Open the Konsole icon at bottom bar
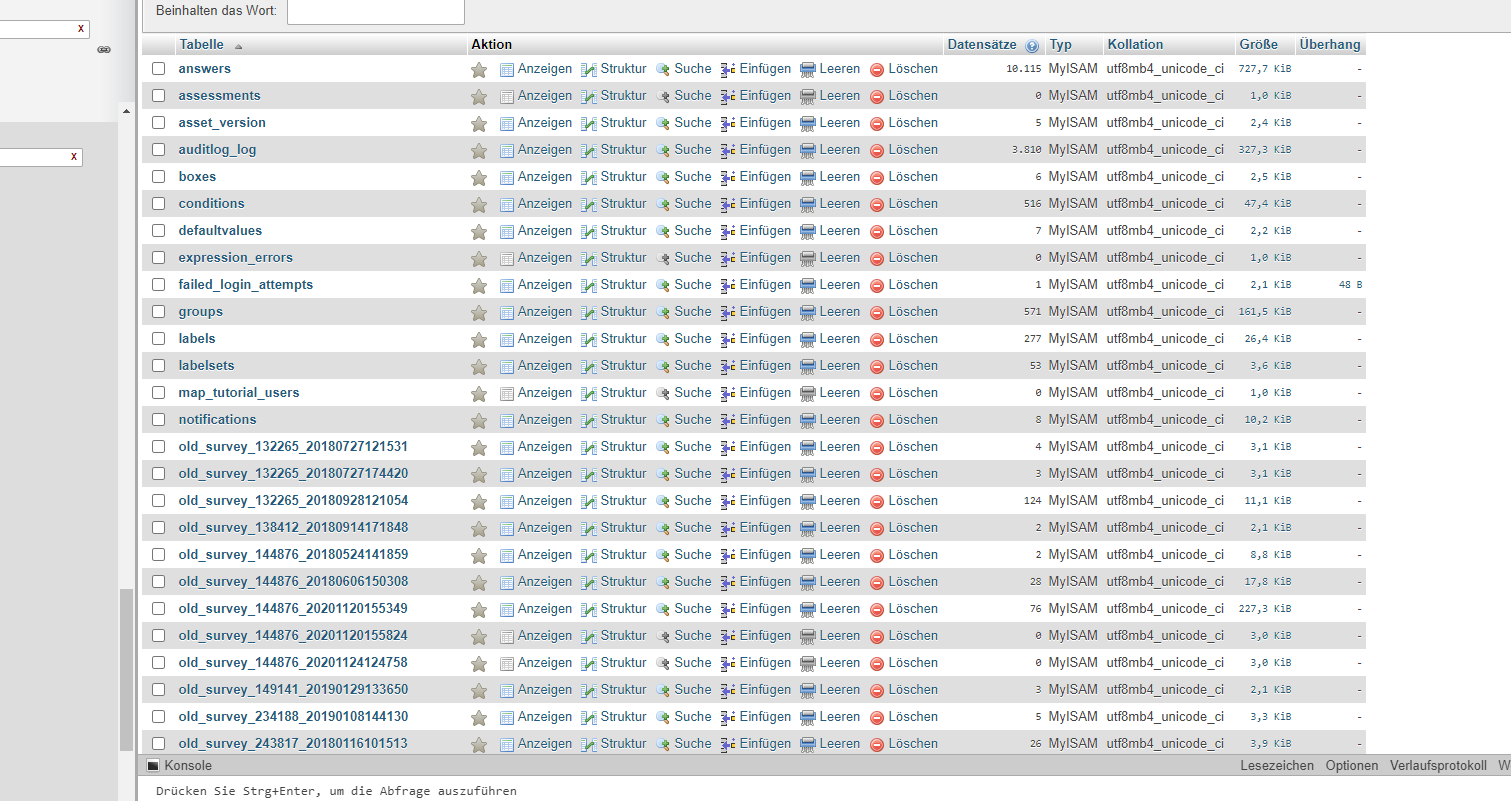This screenshot has width=1511, height=801. tap(153, 766)
